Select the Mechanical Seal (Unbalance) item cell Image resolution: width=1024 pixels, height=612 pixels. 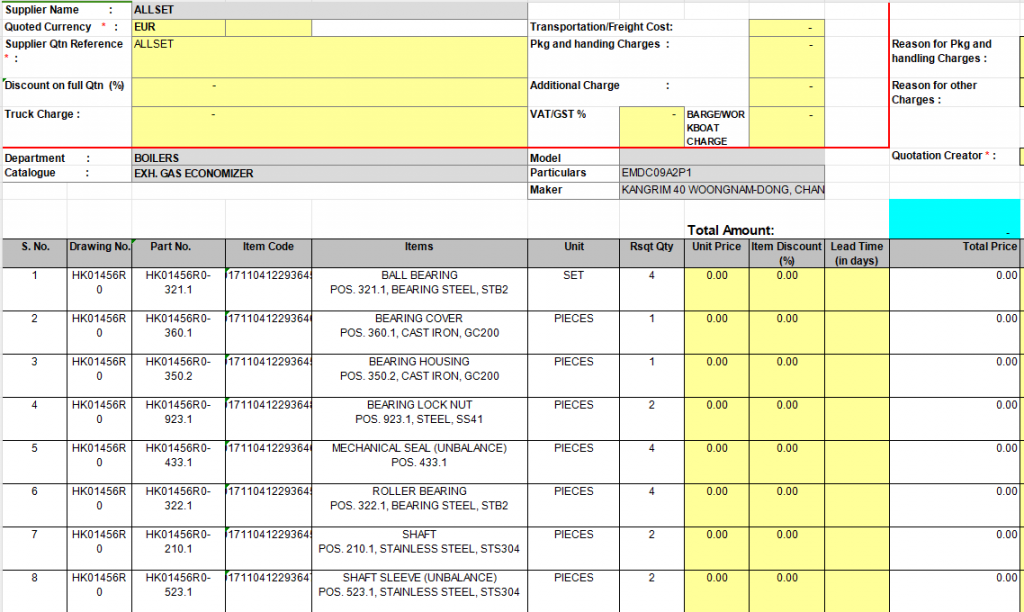tap(419, 455)
